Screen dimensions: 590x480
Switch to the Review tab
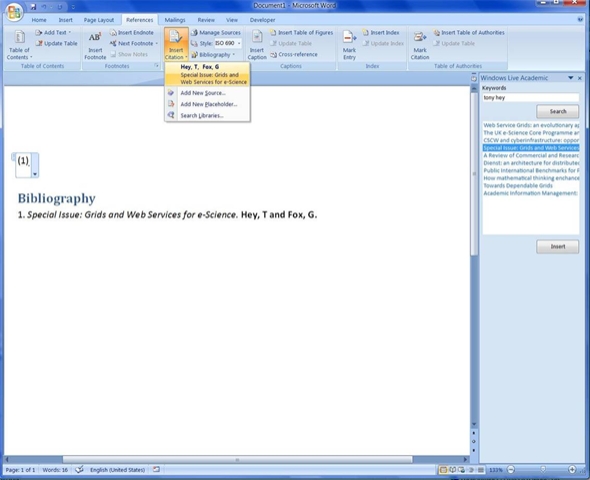pos(206,20)
